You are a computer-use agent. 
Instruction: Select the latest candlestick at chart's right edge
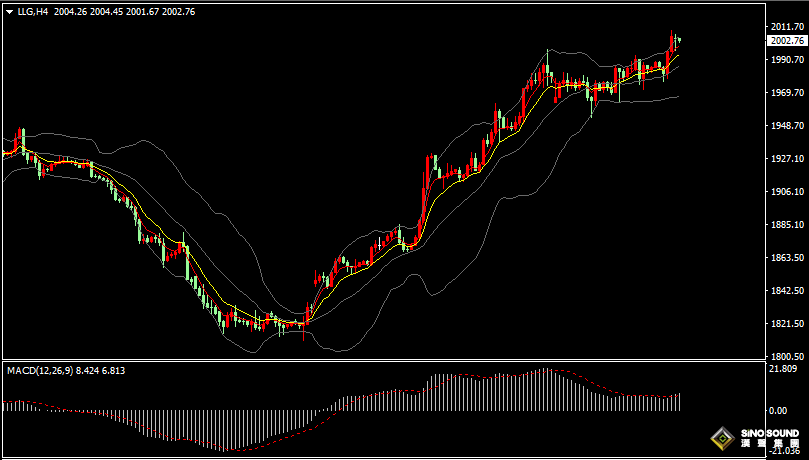[679, 40]
